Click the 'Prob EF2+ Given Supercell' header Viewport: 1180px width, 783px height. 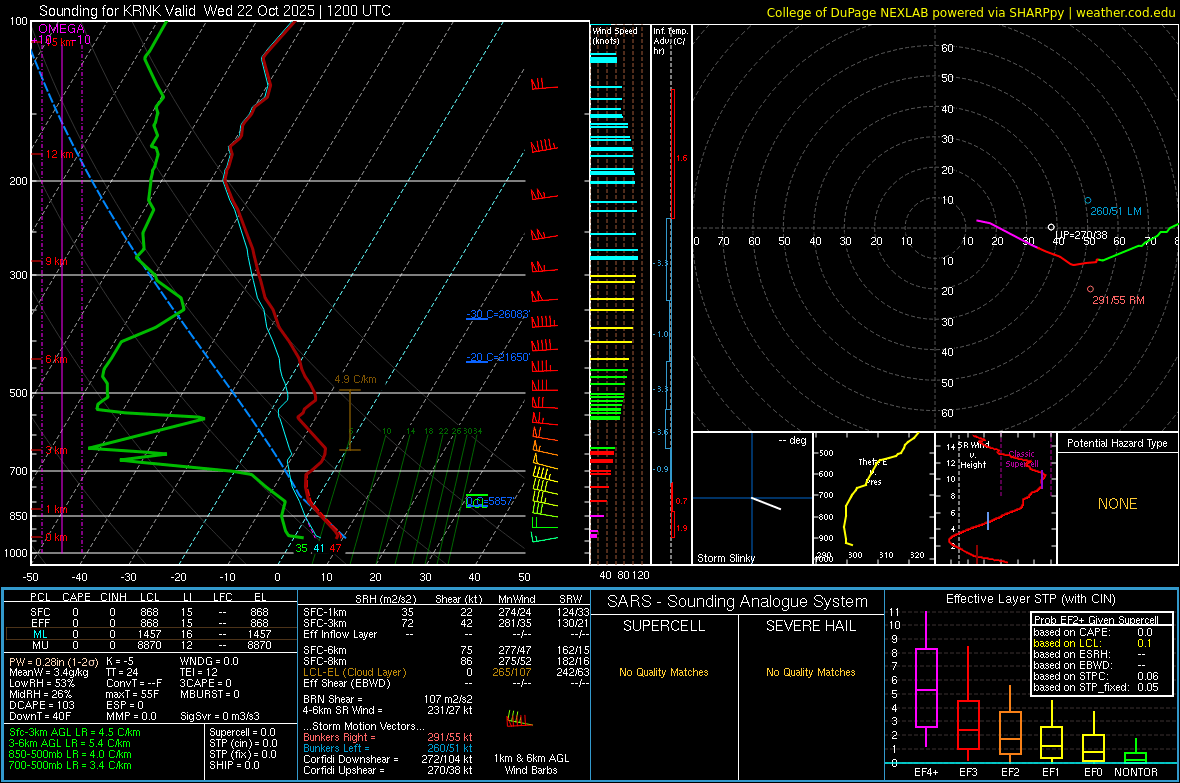pyautogui.click(x=1096, y=620)
